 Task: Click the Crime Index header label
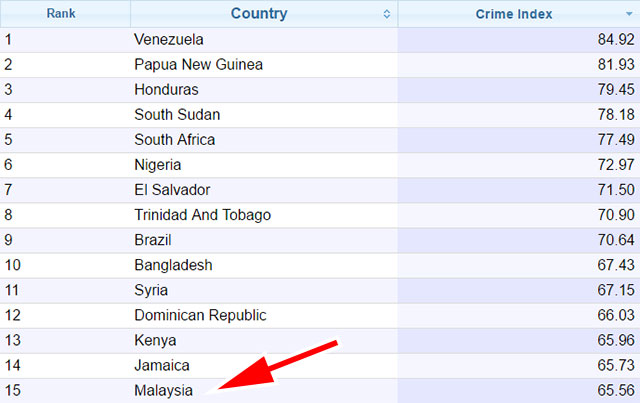pyautogui.click(x=514, y=14)
